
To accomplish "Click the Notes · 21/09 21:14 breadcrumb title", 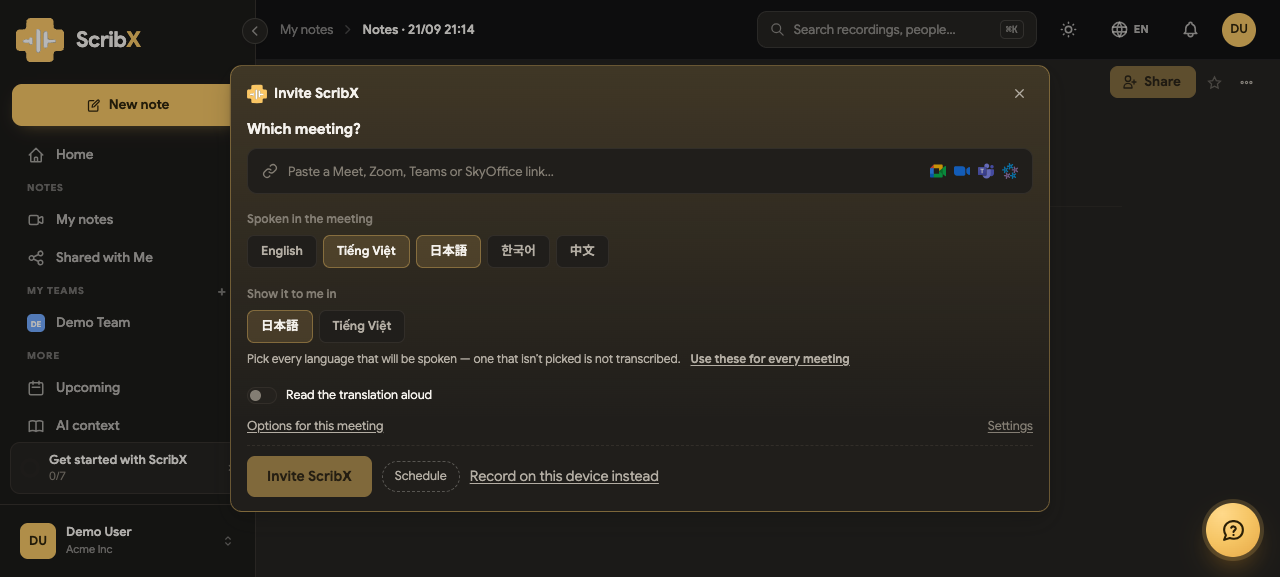I will pos(418,30).
